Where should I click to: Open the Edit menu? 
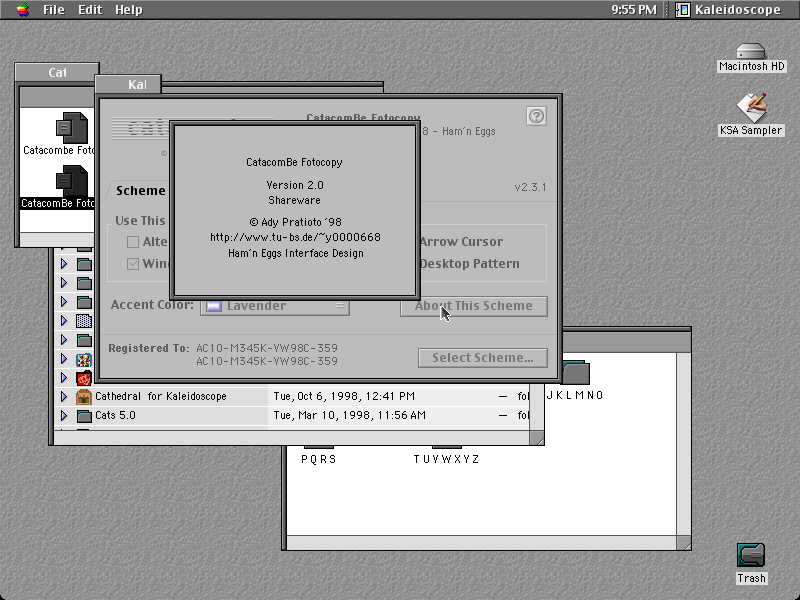point(90,10)
